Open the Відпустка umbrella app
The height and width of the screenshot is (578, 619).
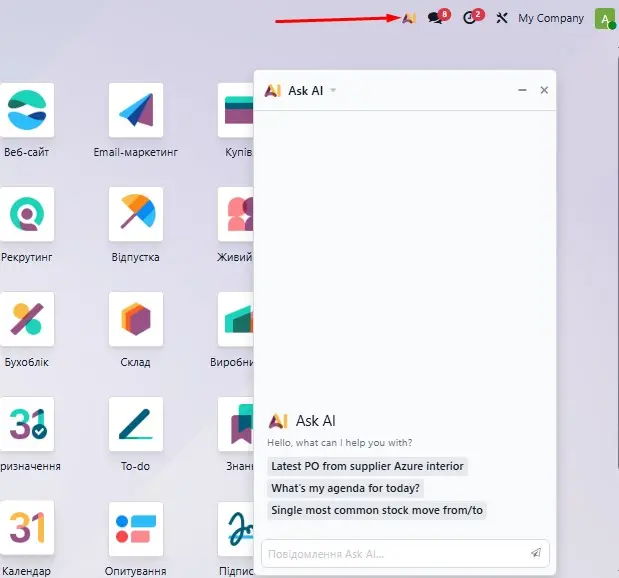click(136, 214)
